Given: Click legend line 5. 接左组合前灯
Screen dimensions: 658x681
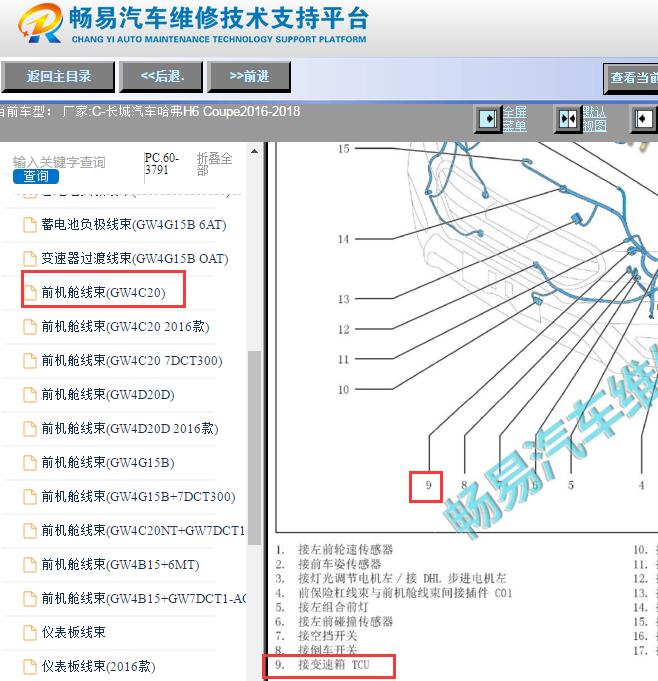Looking at the screenshot, I should [322, 607].
